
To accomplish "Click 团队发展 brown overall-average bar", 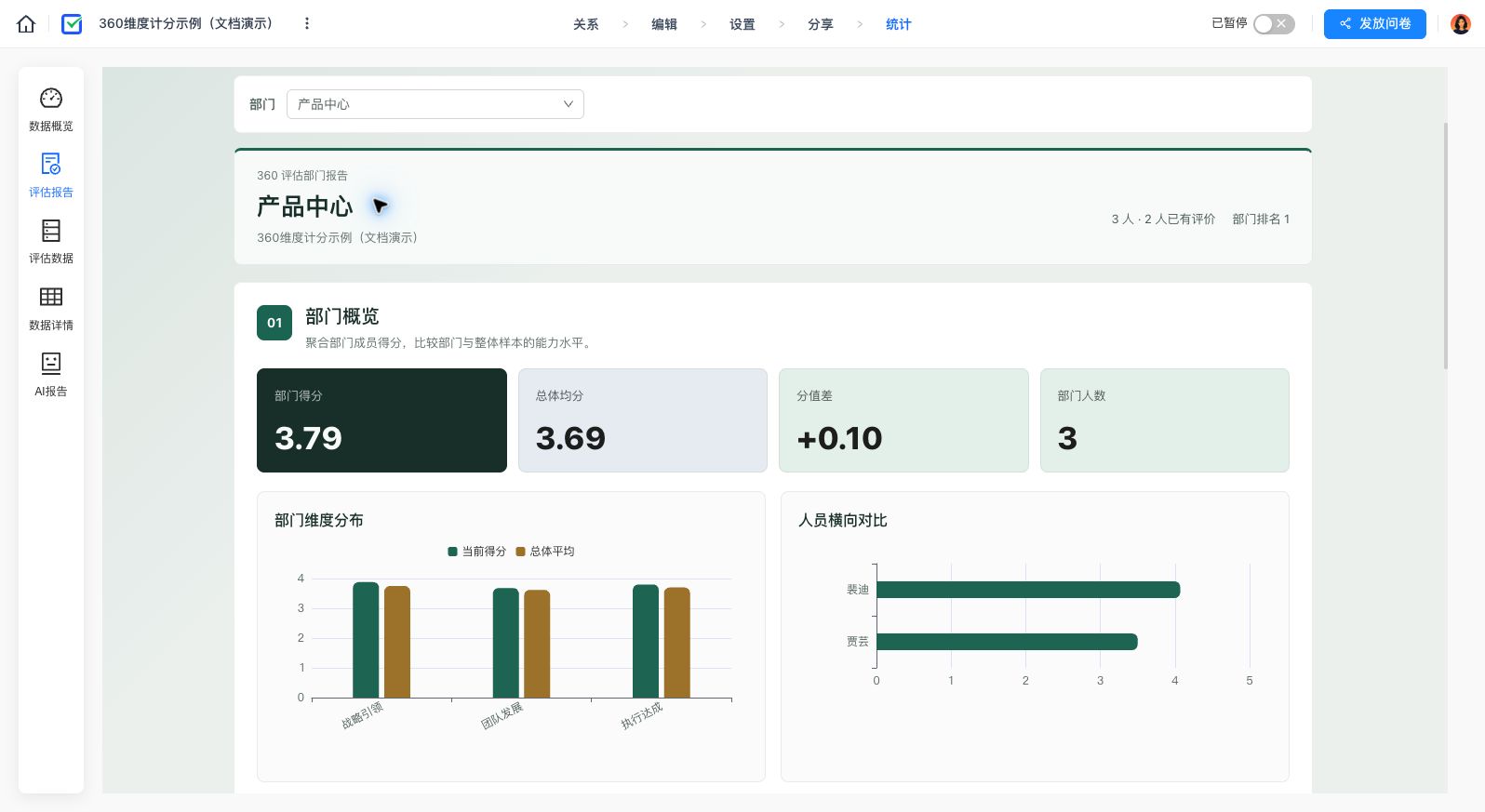I will click(537, 644).
